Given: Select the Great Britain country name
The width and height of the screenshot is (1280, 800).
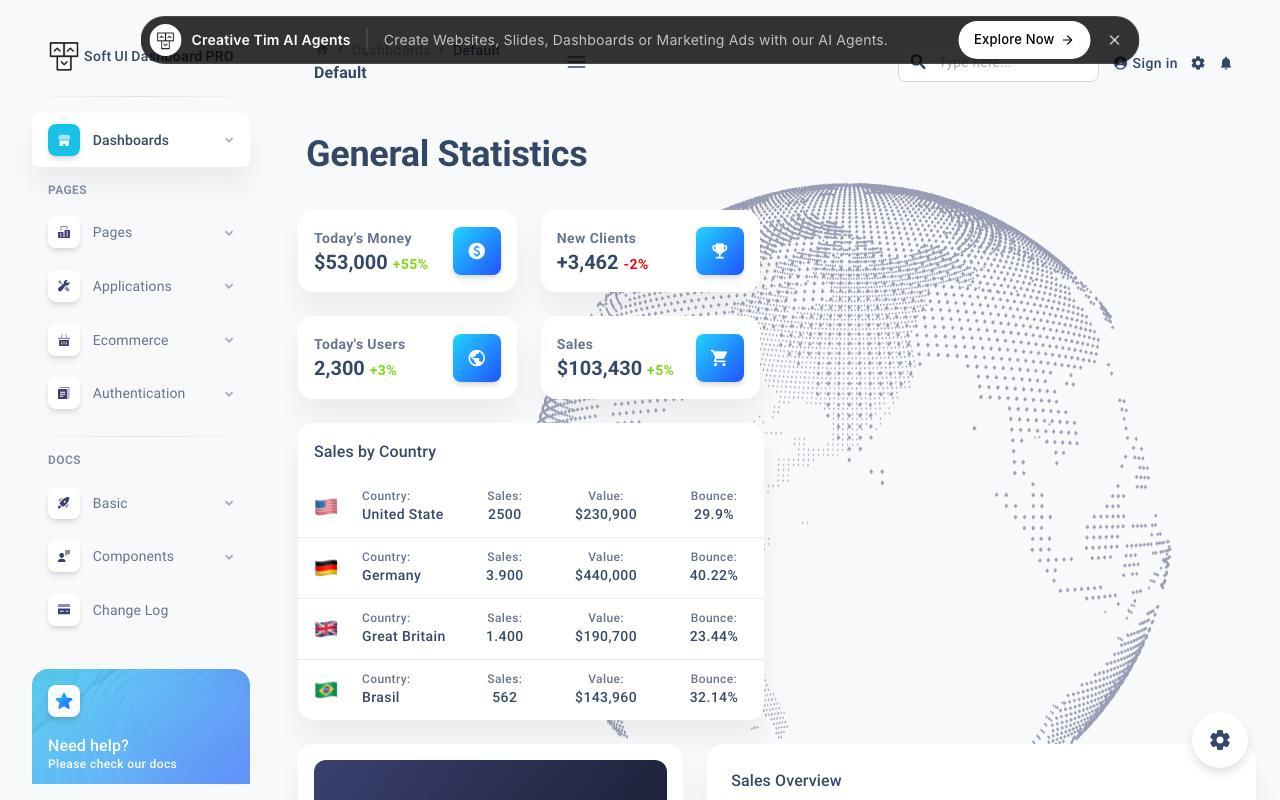Looking at the screenshot, I should [x=404, y=636].
